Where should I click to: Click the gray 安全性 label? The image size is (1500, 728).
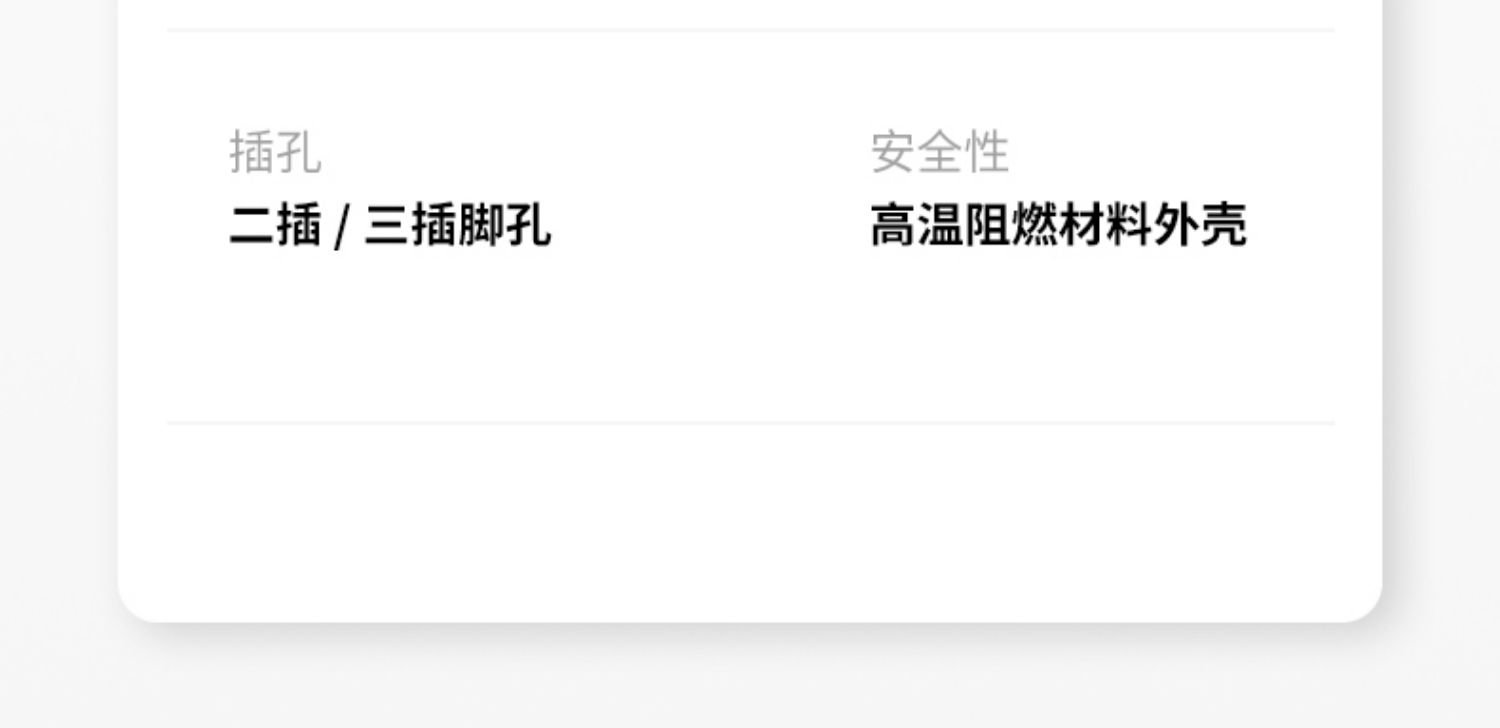coord(940,152)
